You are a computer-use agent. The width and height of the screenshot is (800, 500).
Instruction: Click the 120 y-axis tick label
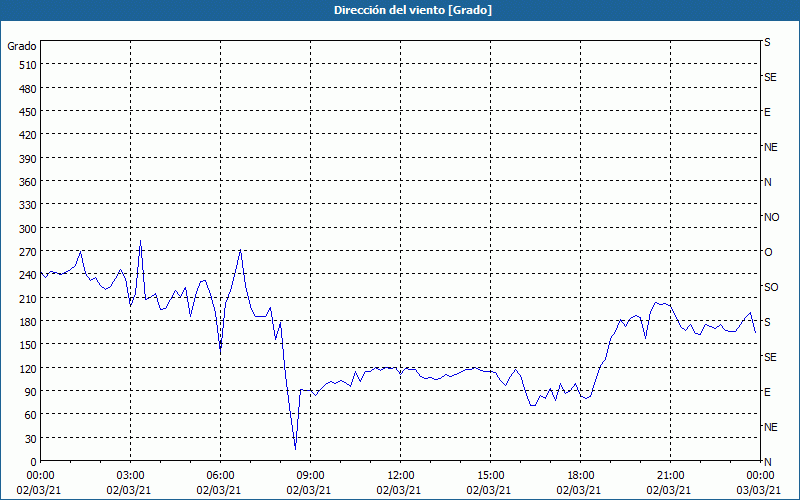point(28,368)
